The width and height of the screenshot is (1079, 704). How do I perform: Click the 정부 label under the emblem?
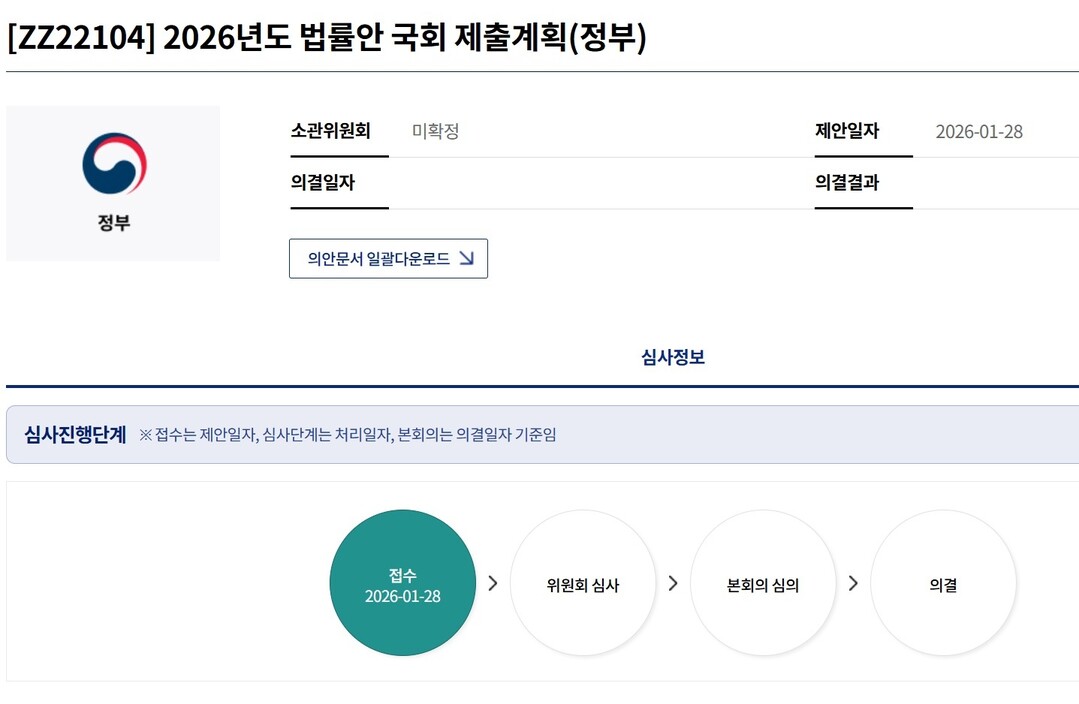pos(114,223)
